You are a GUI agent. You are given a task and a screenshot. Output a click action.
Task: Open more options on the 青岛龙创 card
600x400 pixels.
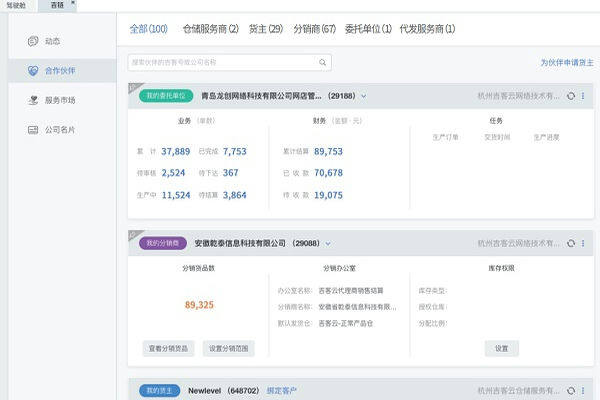point(583,96)
